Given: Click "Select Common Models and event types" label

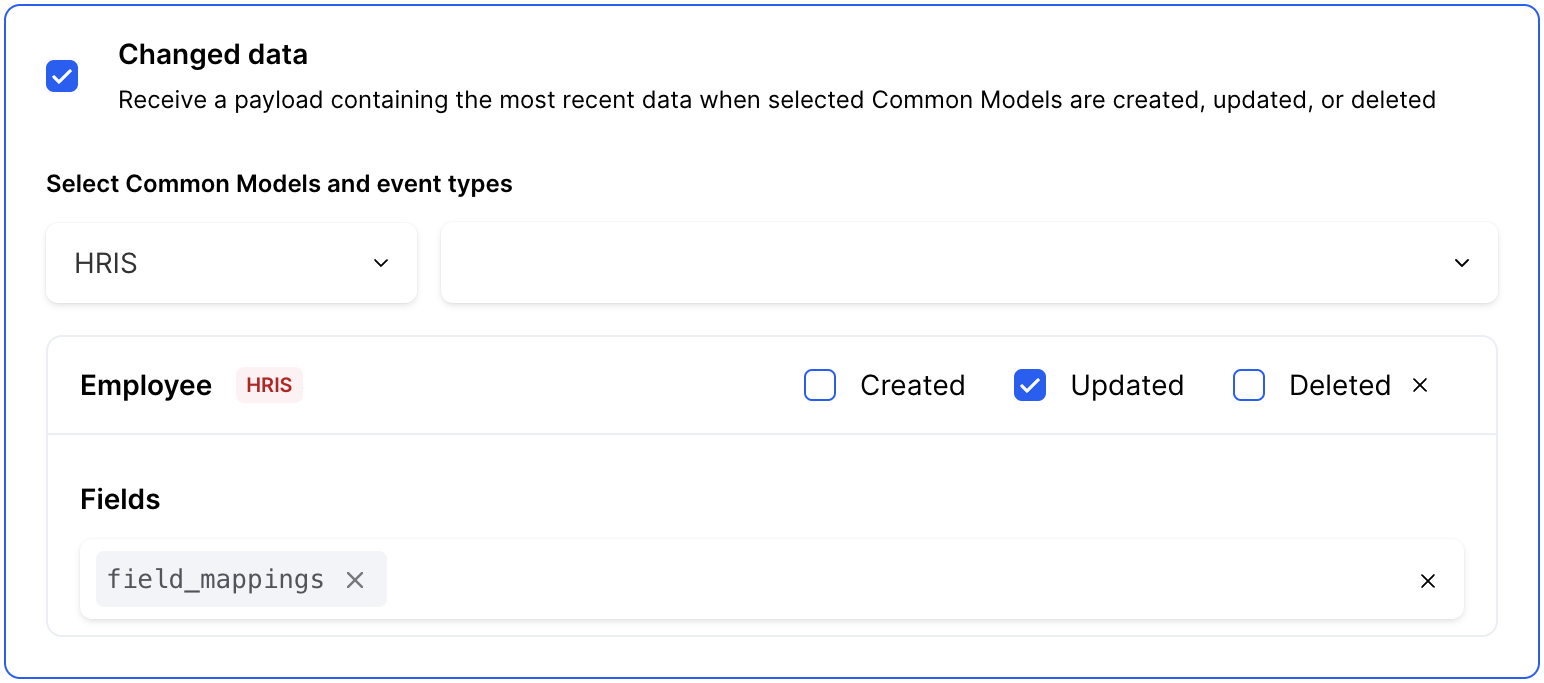Looking at the screenshot, I should coord(279,184).
